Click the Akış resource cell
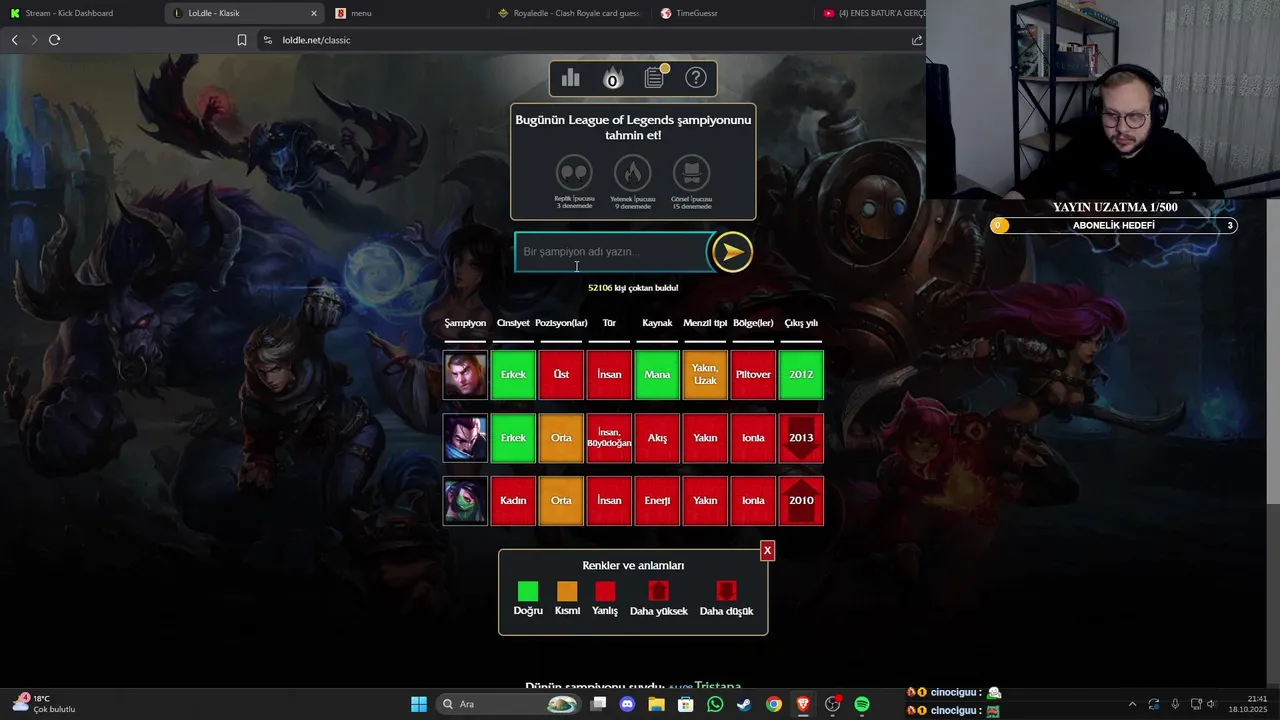1280x720 pixels. pos(657,438)
